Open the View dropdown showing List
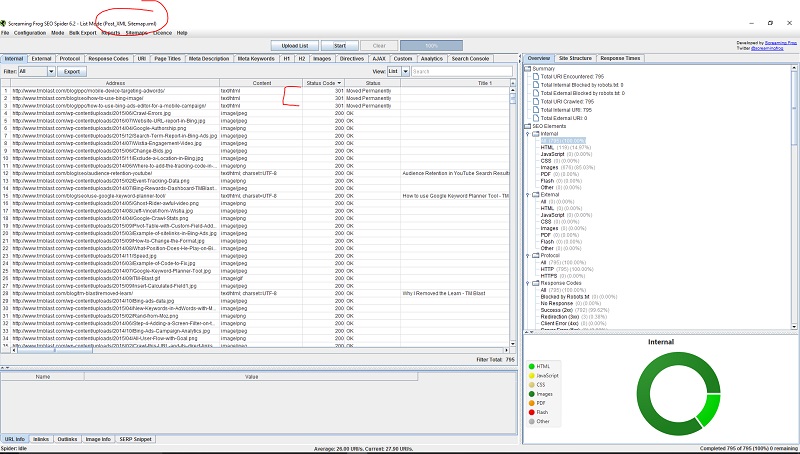800x454 pixels. click(x=398, y=71)
